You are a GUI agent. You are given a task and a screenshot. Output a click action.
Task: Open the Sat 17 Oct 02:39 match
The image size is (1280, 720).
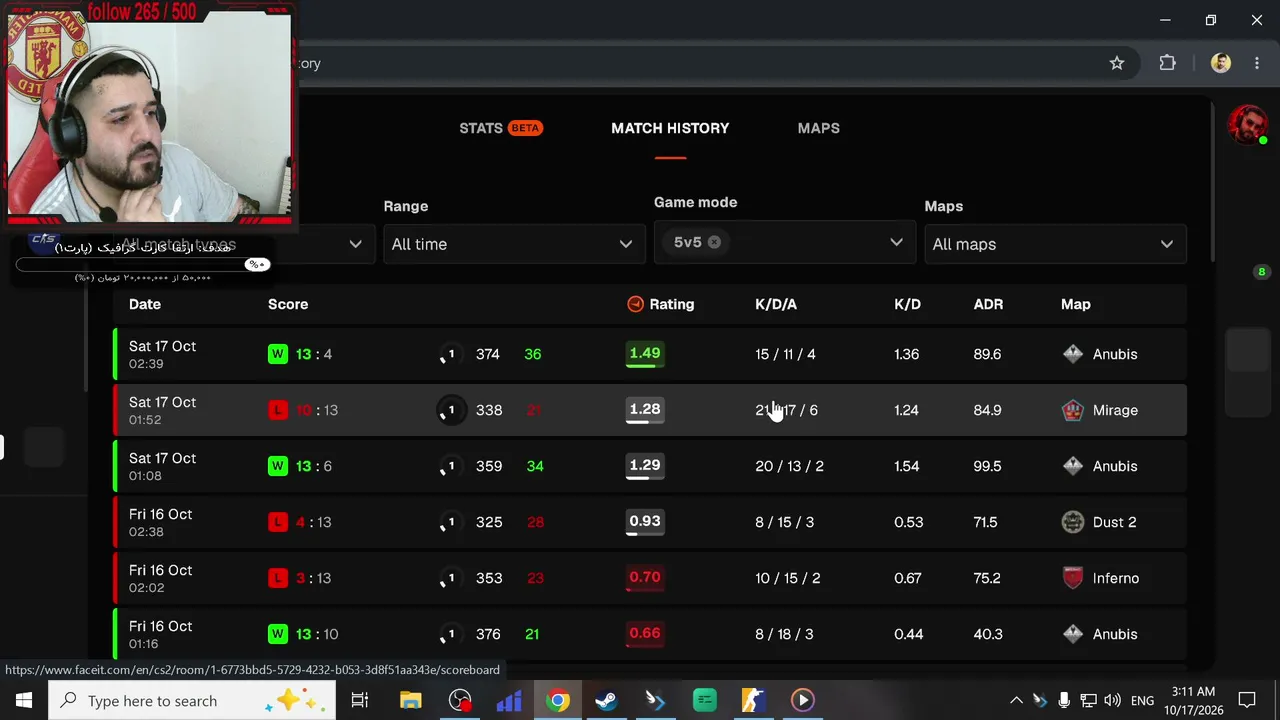(x=650, y=354)
